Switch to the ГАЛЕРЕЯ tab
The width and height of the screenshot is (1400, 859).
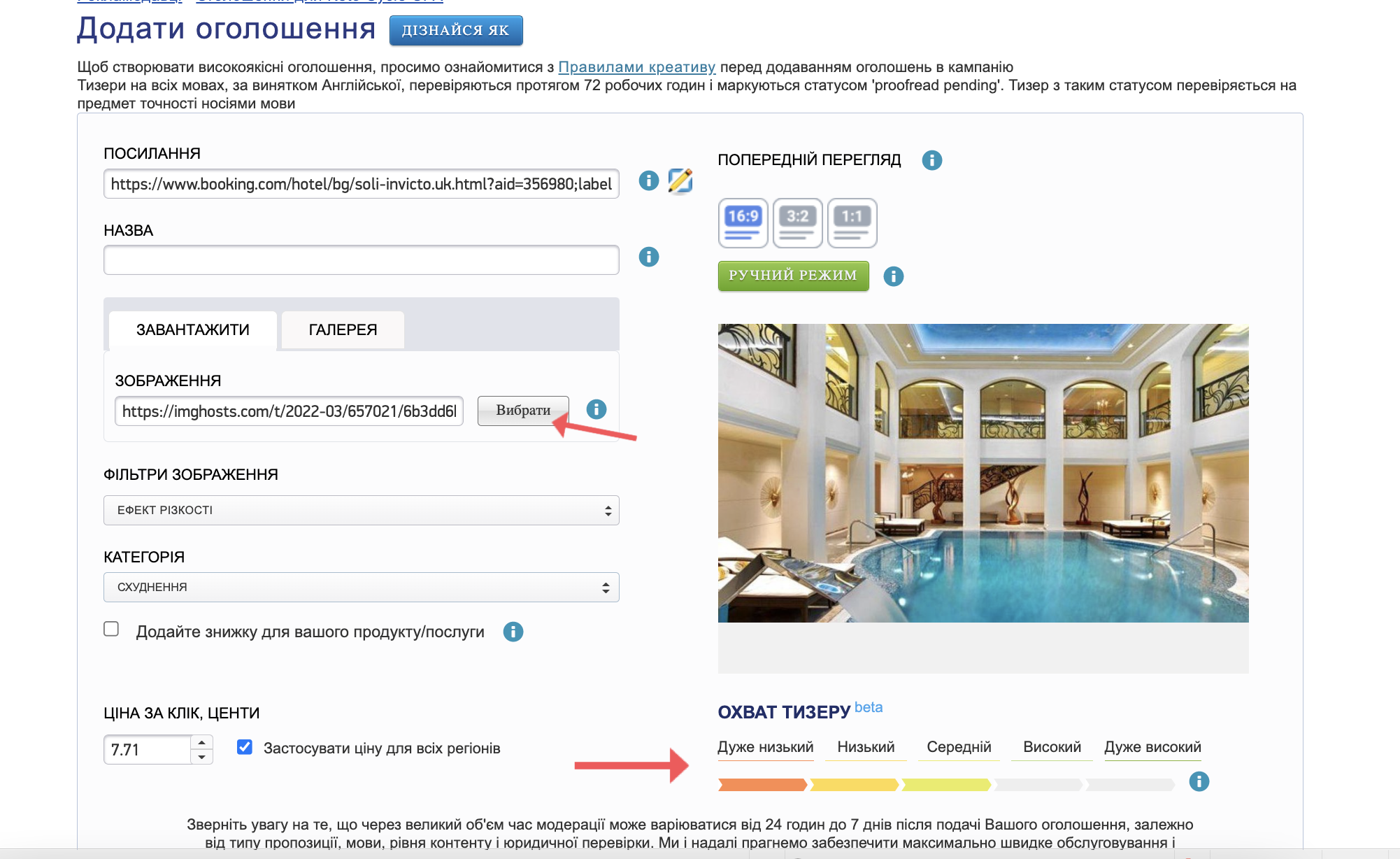pyautogui.click(x=343, y=329)
